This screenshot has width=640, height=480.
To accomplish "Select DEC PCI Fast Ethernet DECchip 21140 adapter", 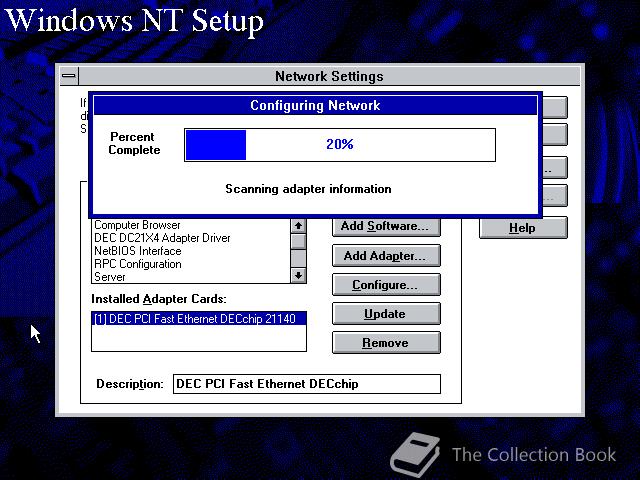I will pos(199,319).
